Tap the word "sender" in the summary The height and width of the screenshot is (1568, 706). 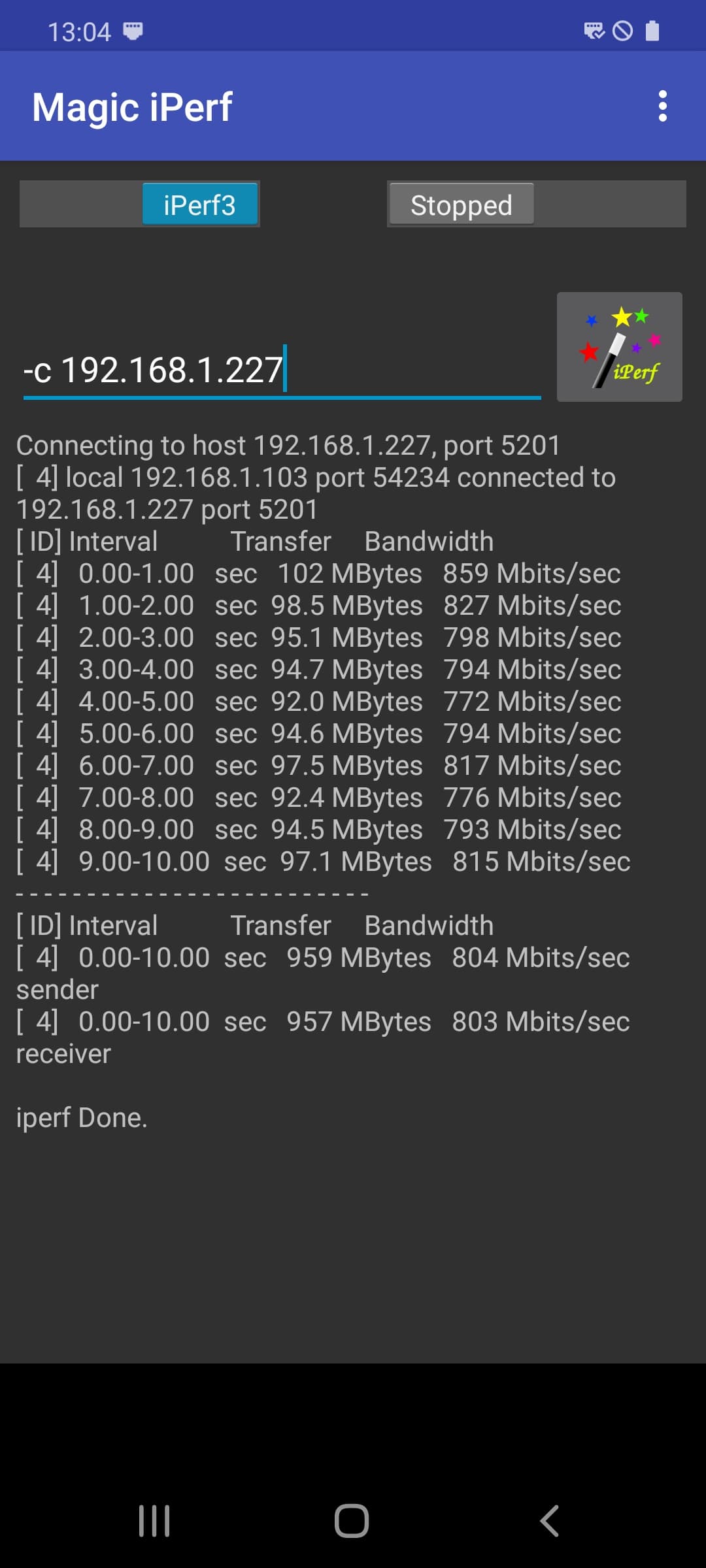coord(58,990)
